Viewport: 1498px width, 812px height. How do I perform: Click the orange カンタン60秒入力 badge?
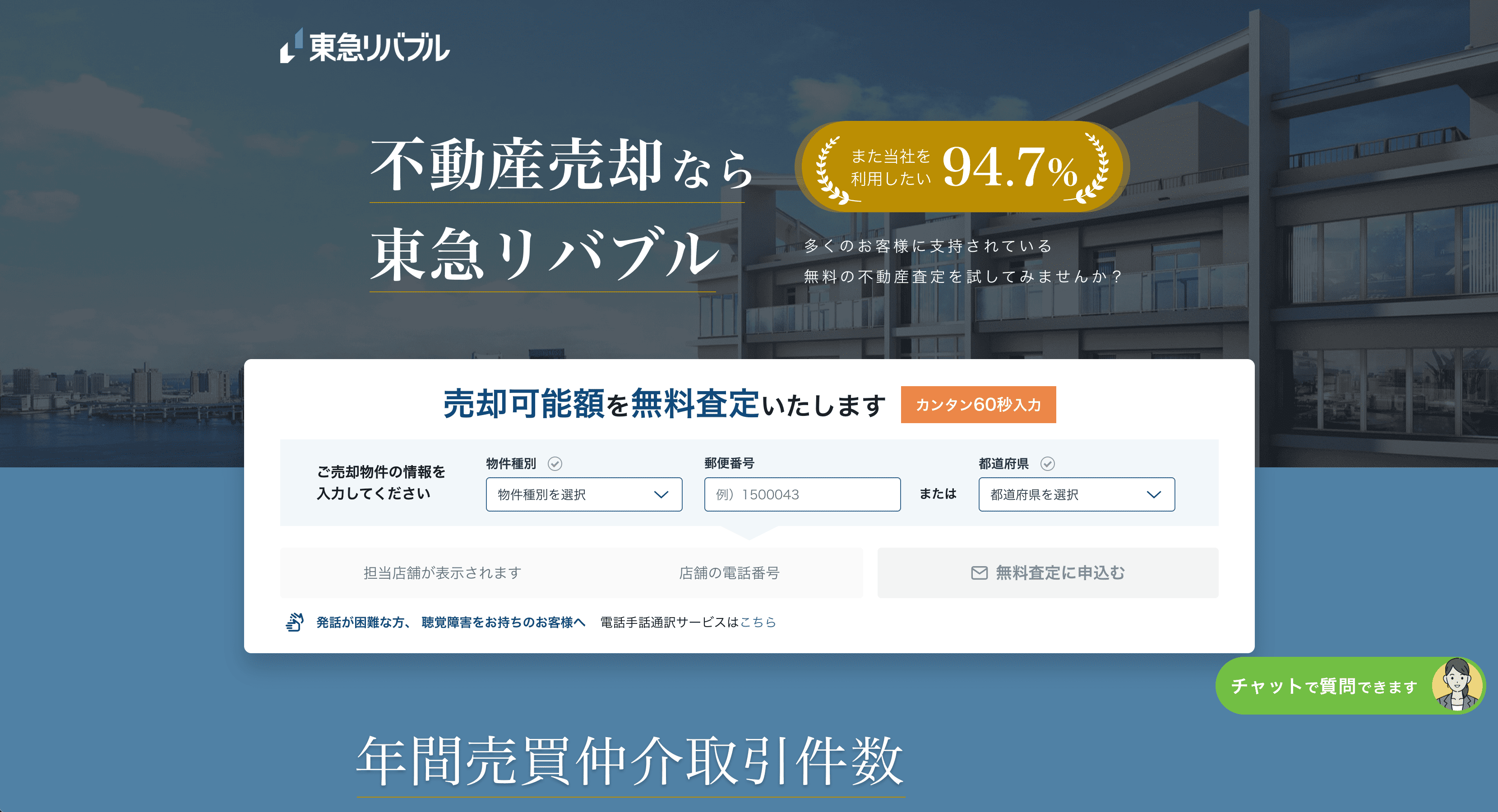coord(978,405)
